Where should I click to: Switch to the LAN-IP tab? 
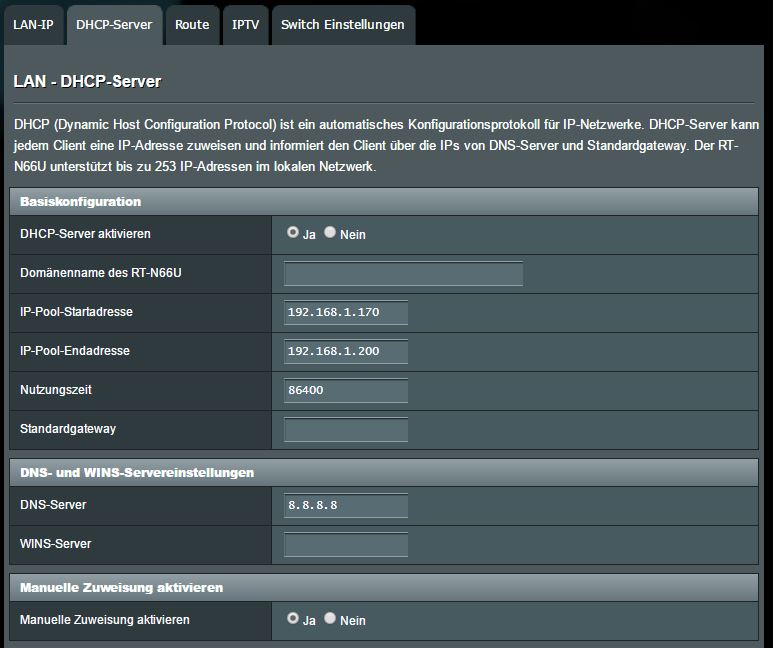pyautogui.click(x=33, y=24)
